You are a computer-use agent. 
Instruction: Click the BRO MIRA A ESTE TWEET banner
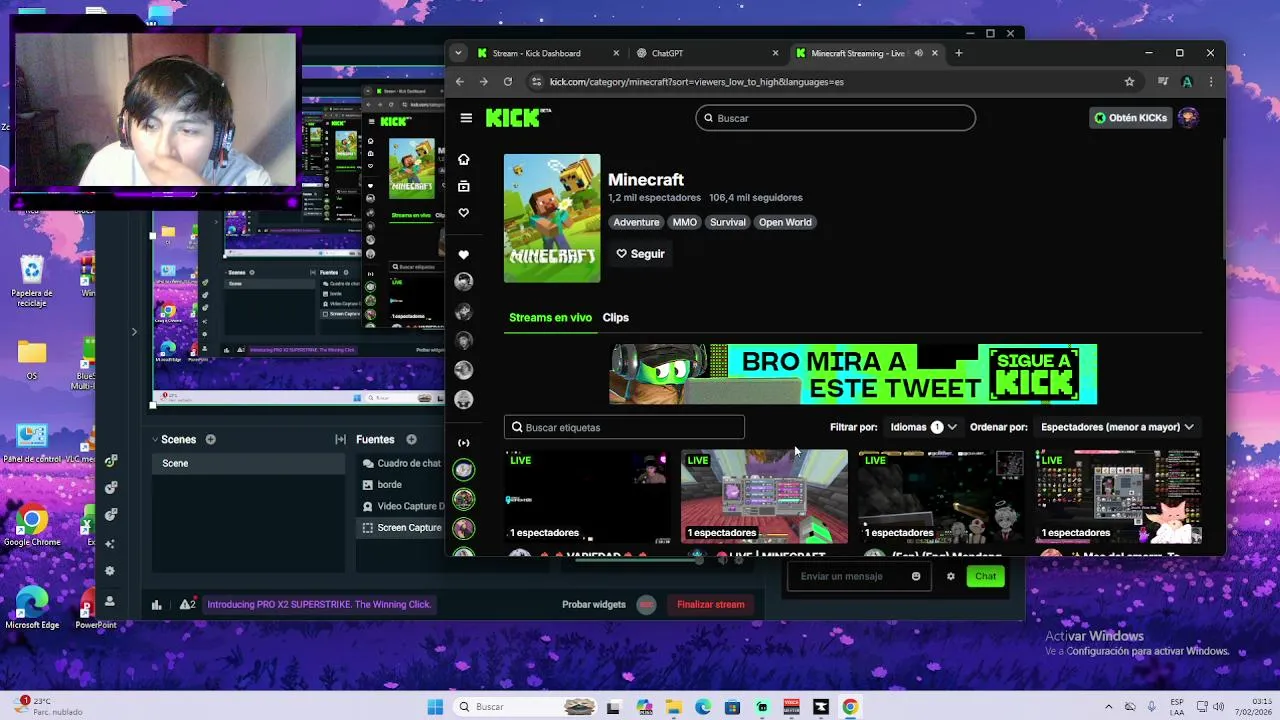click(x=853, y=374)
